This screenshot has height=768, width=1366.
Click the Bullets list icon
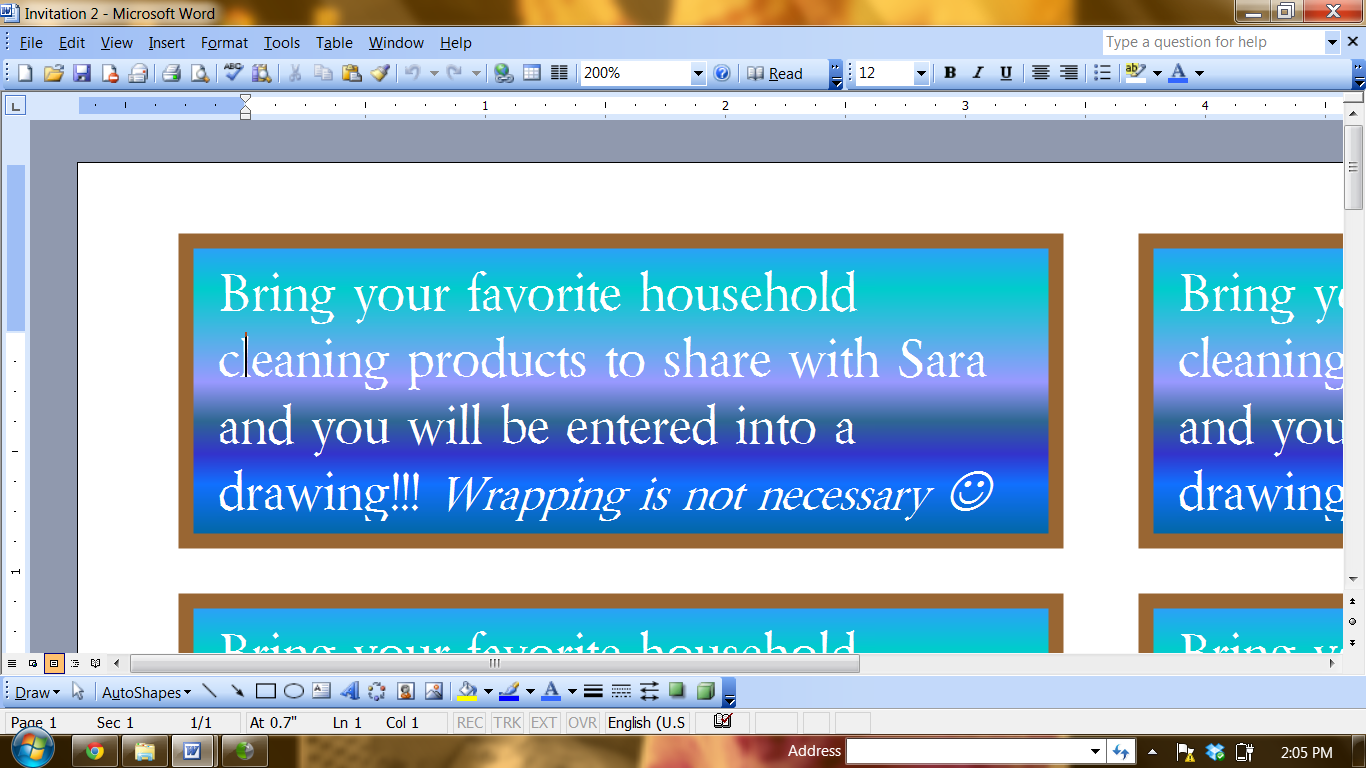tap(1102, 73)
